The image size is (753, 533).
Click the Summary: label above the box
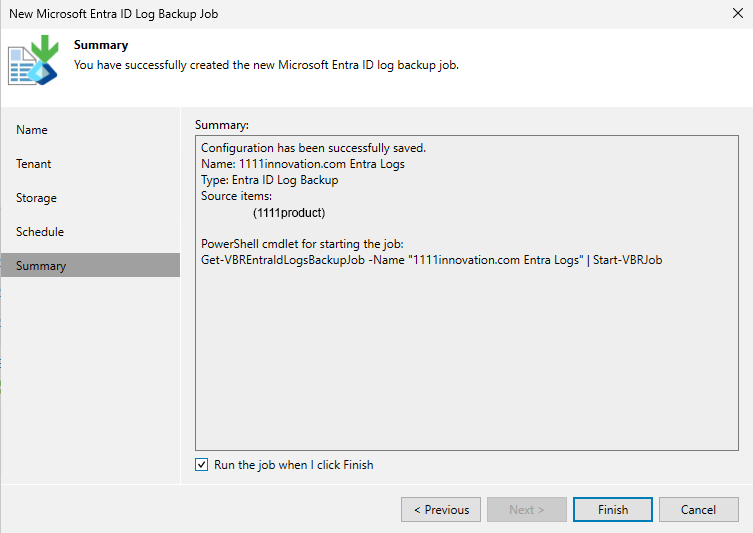pos(222,125)
